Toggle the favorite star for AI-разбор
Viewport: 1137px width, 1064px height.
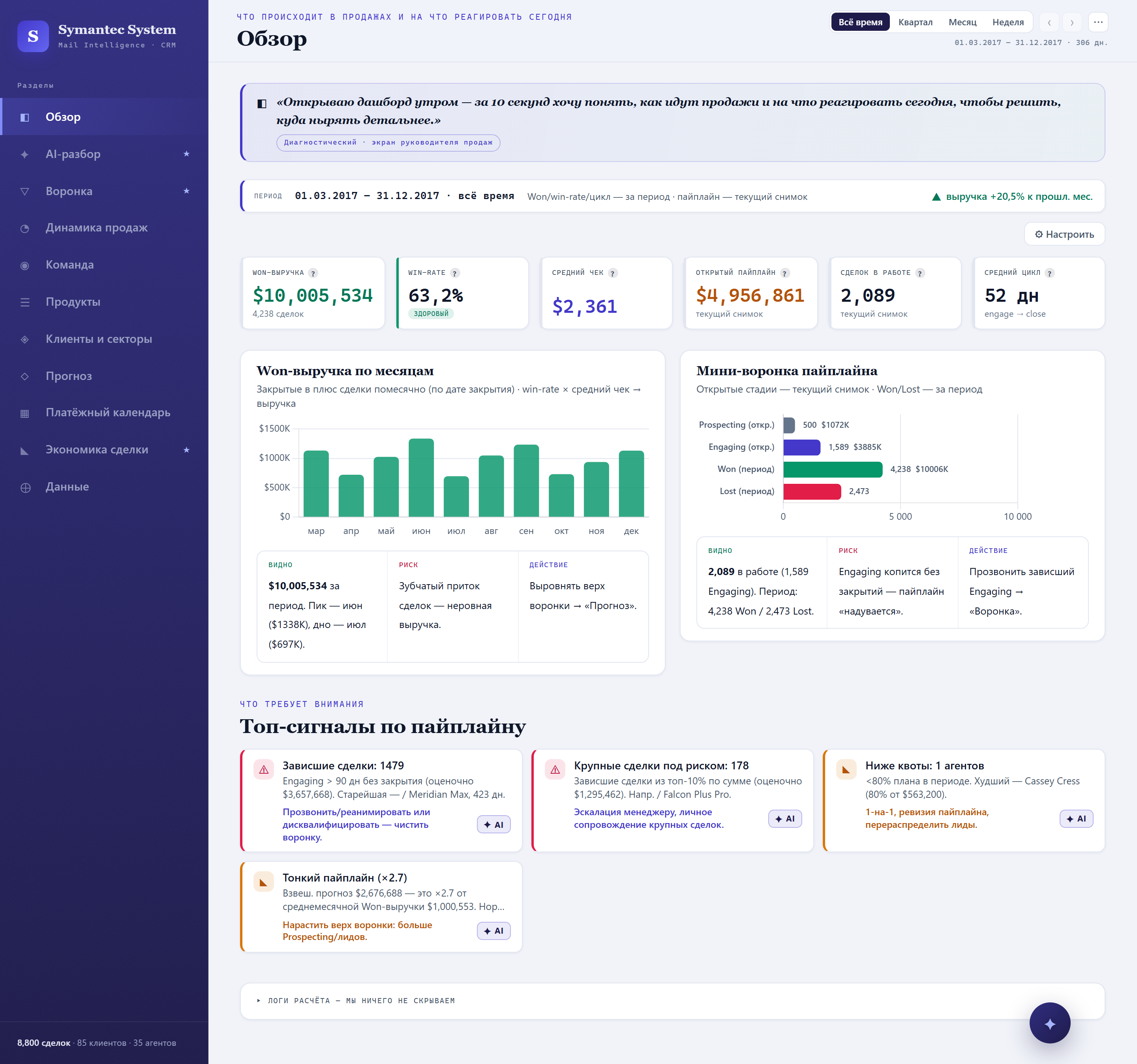[x=186, y=154]
